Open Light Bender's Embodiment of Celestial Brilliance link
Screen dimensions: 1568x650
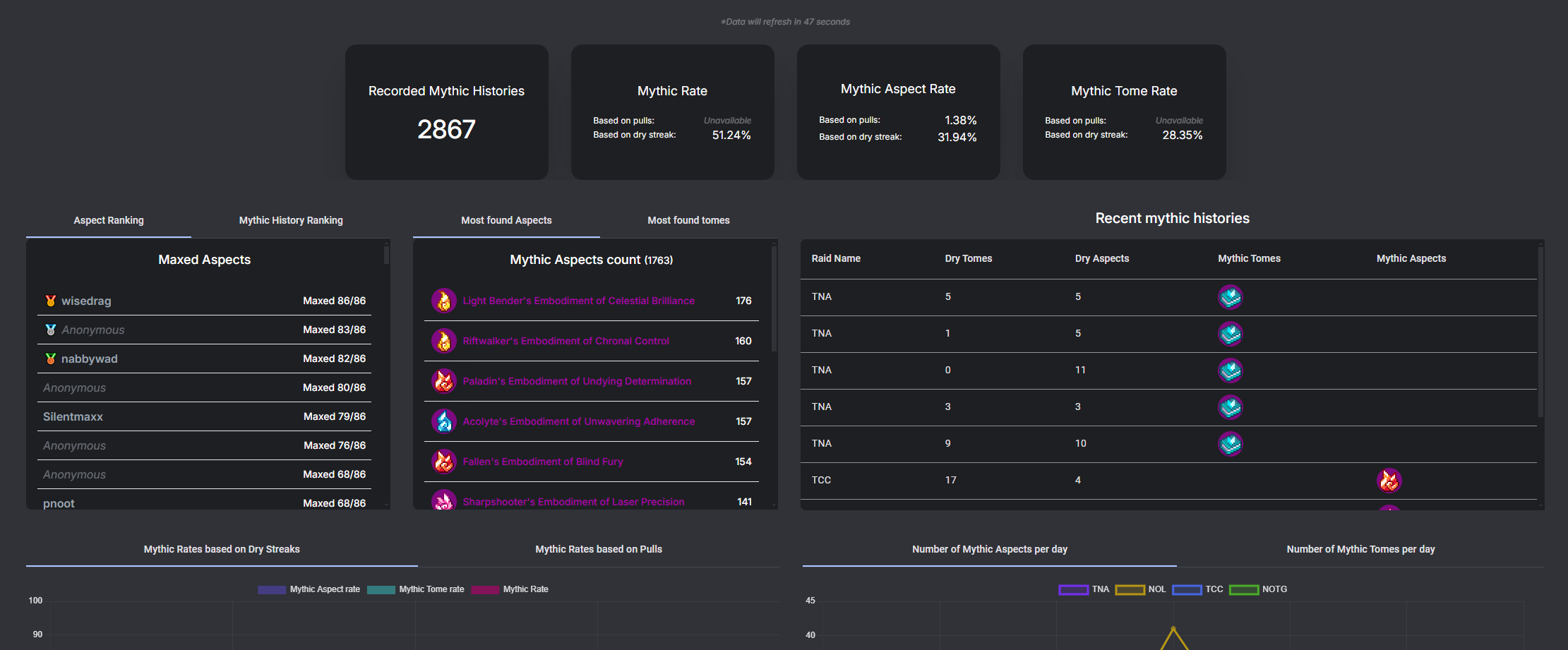579,301
